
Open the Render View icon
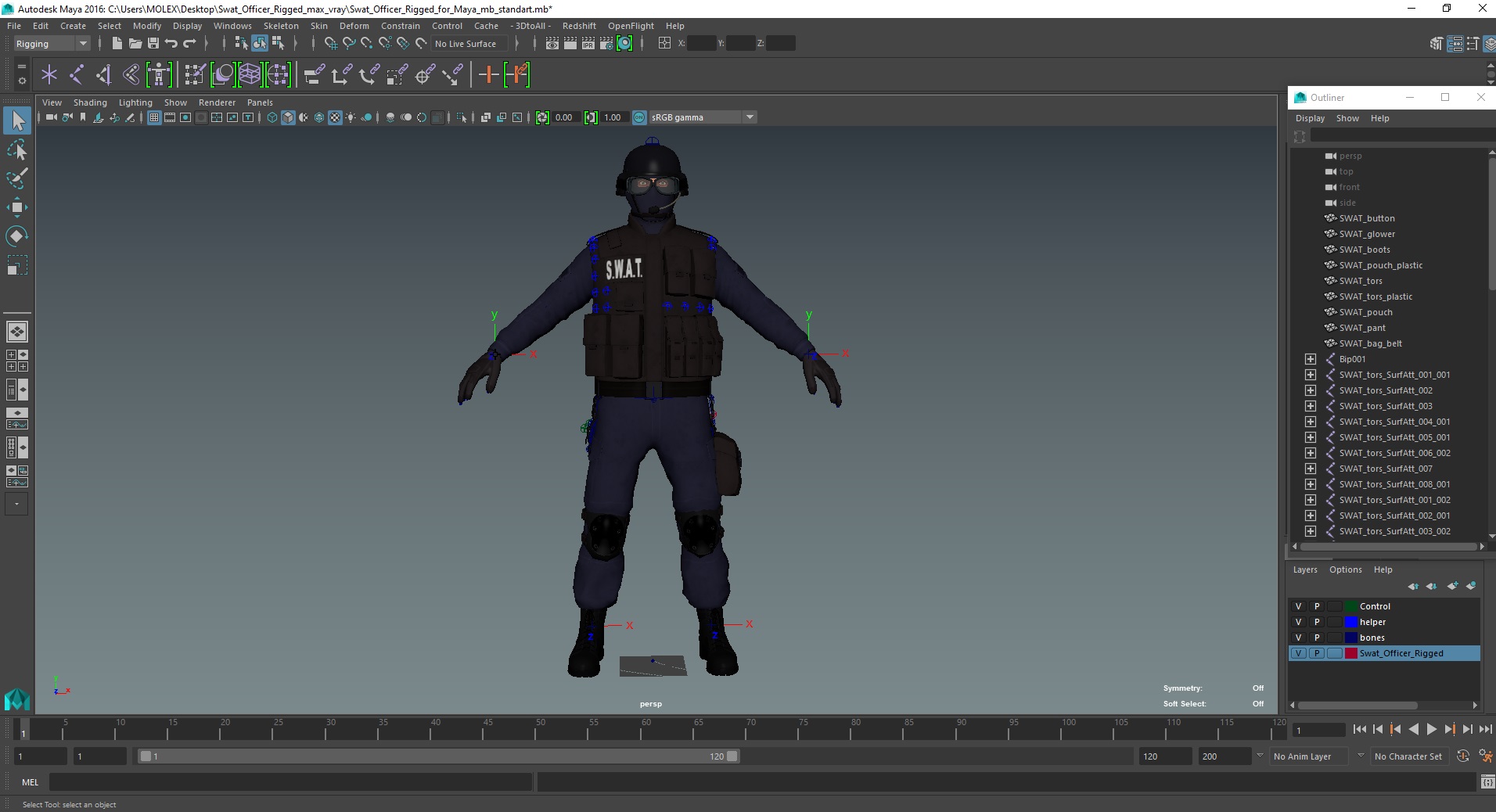[x=552, y=43]
